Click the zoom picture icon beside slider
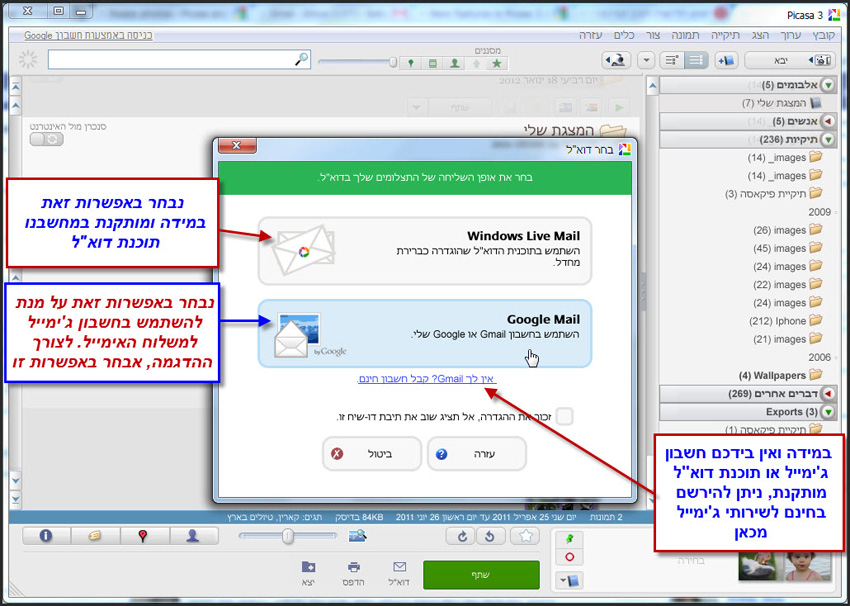The width and height of the screenshot is (850, 606). pyautogui.click(x=358, y=536)
